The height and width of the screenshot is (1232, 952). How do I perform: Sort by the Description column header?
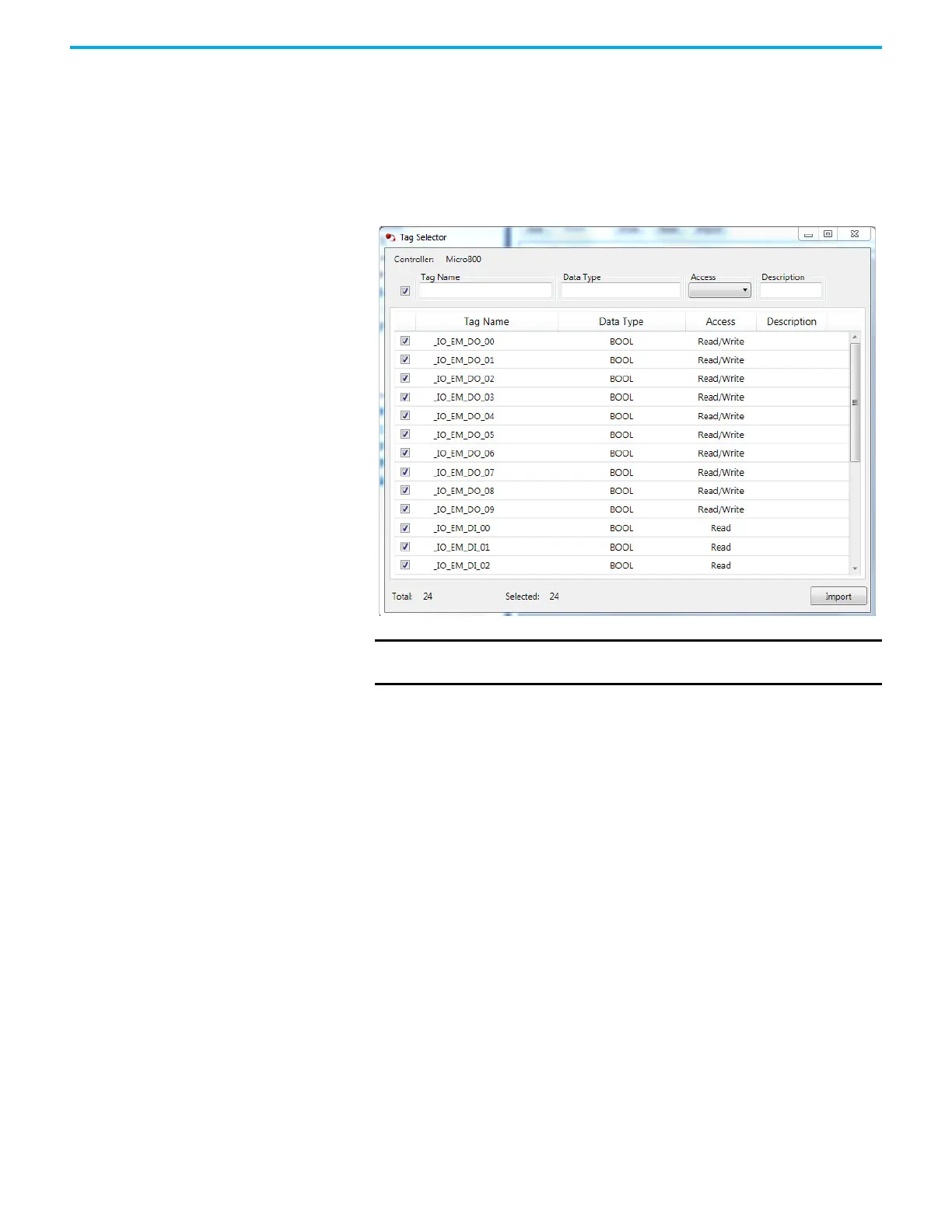pos(792,321)
